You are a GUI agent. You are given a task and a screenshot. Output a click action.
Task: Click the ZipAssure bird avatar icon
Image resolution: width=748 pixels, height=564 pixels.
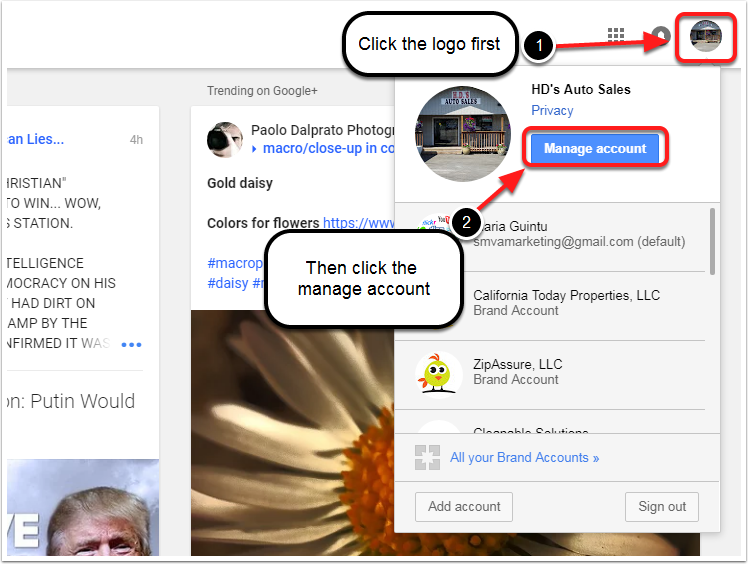click(x=438, y=375)
